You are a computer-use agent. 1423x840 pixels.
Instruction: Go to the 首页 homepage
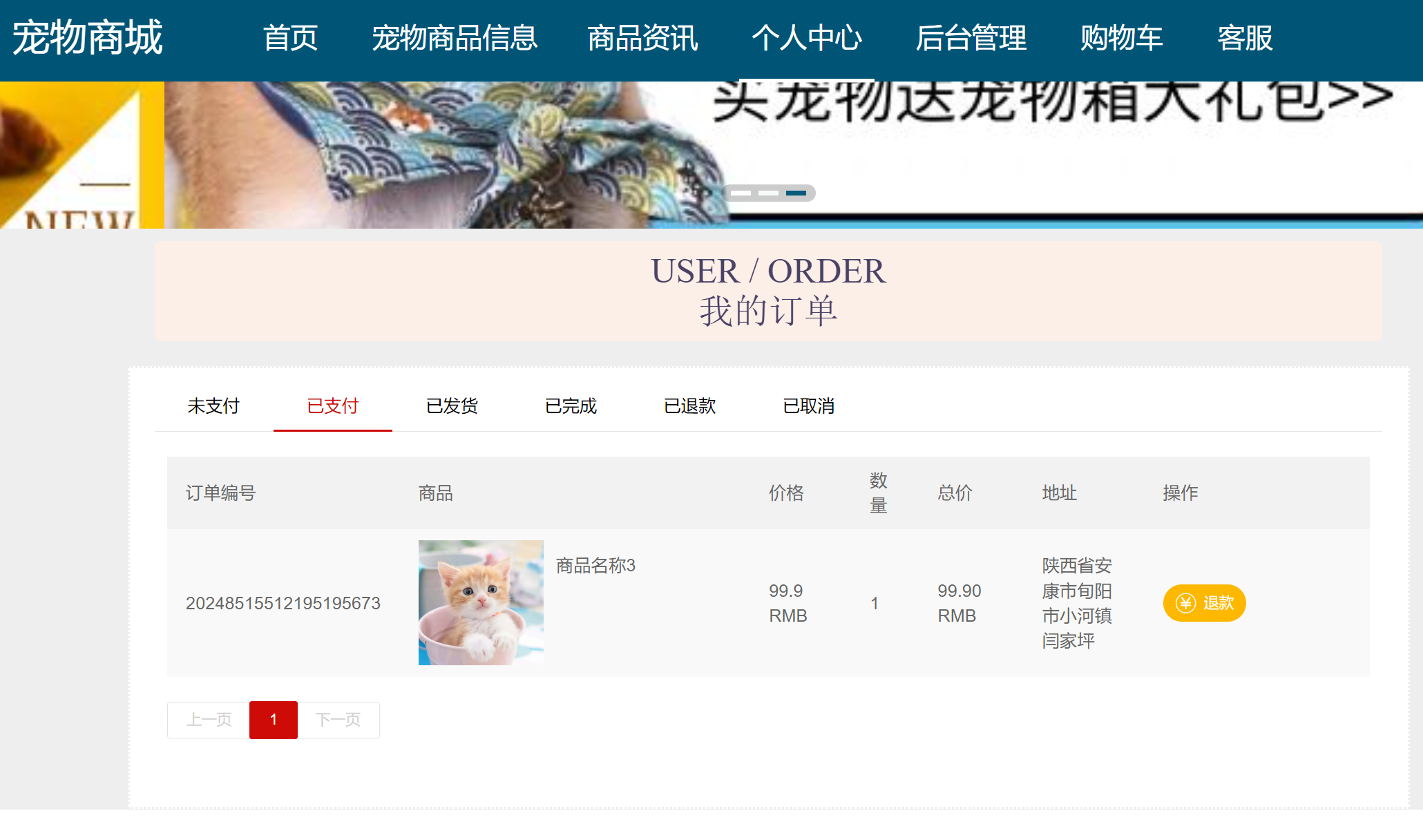pyautogui.click(x=290, y=39)
